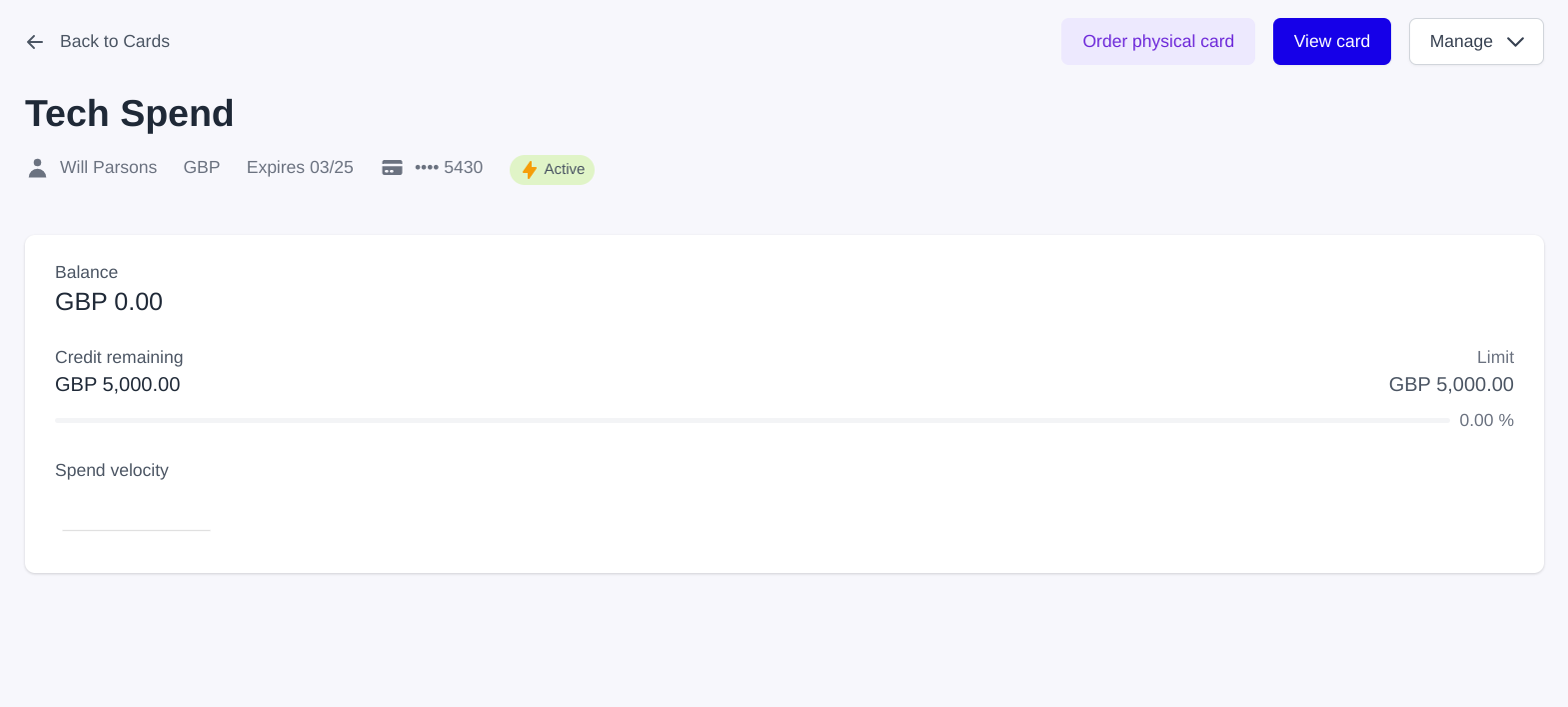This screenshot has height=707, width=1568.
Task: Go to Back to Cards link
Action: point(114,42)
